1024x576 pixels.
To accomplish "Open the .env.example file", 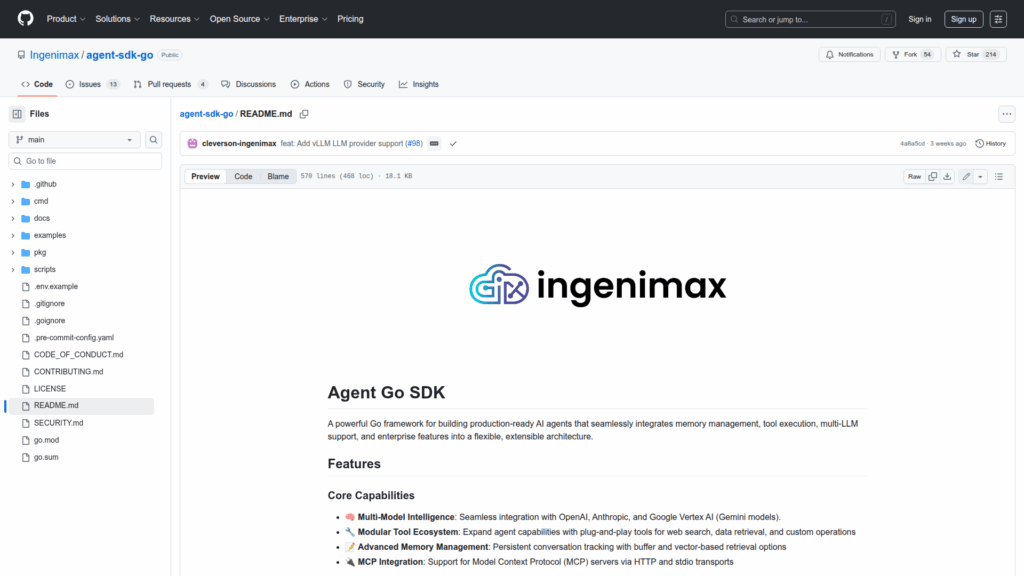I will pyautogui.click(x=56, y=287).
